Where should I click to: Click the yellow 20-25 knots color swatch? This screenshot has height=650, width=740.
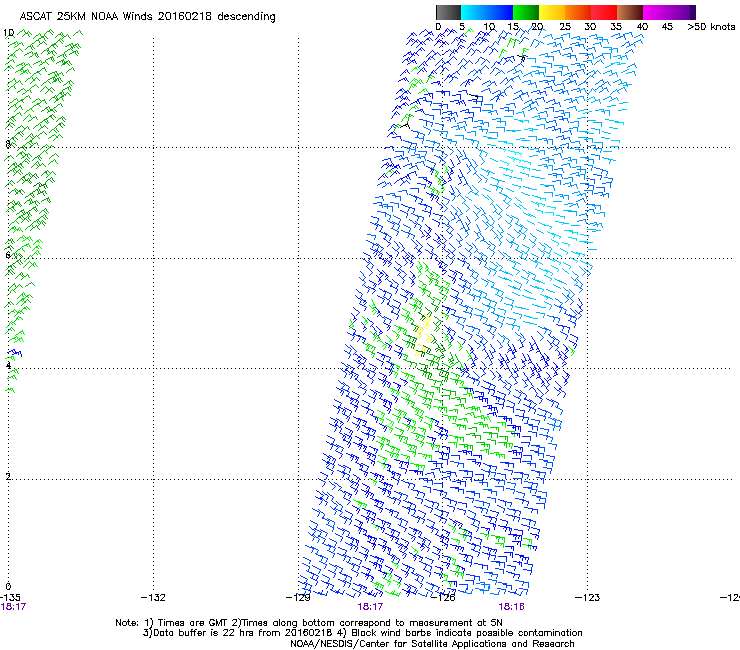552,12
